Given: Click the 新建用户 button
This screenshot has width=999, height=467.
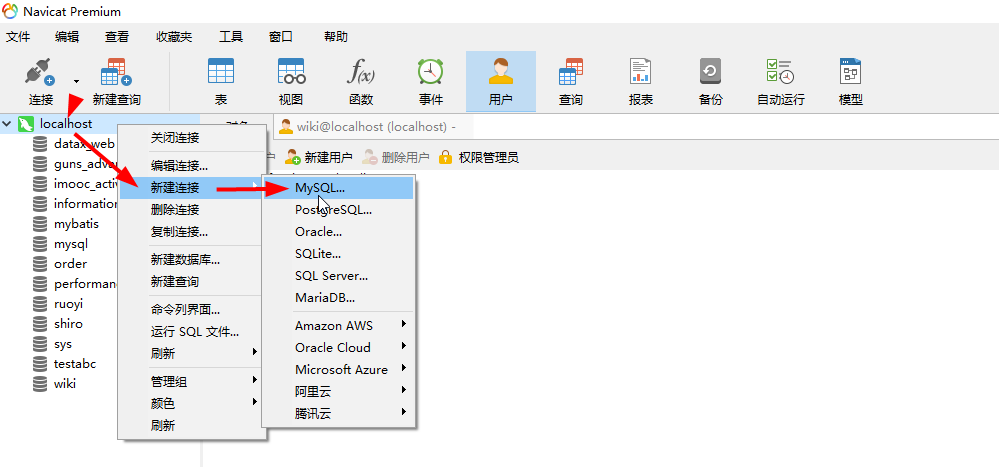Looking at the screenshot, I should tap(319, 157).
